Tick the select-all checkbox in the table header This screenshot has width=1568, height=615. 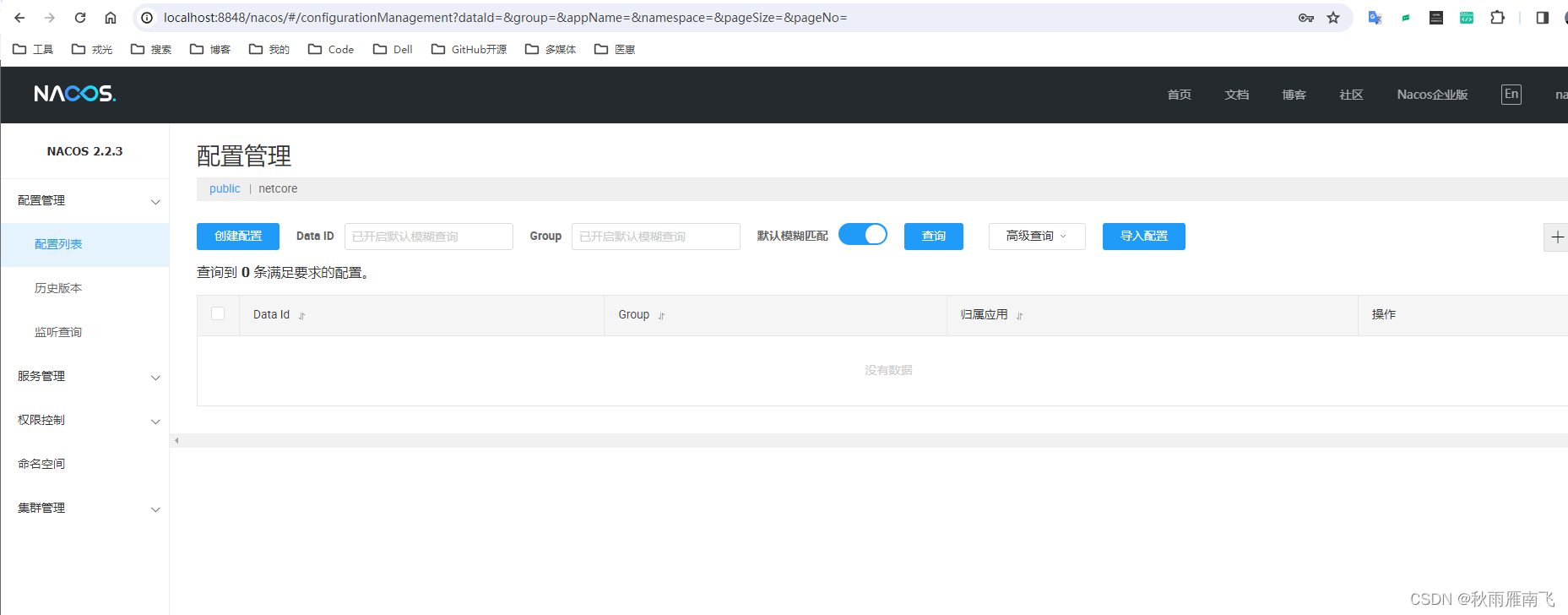coord(218,313)
